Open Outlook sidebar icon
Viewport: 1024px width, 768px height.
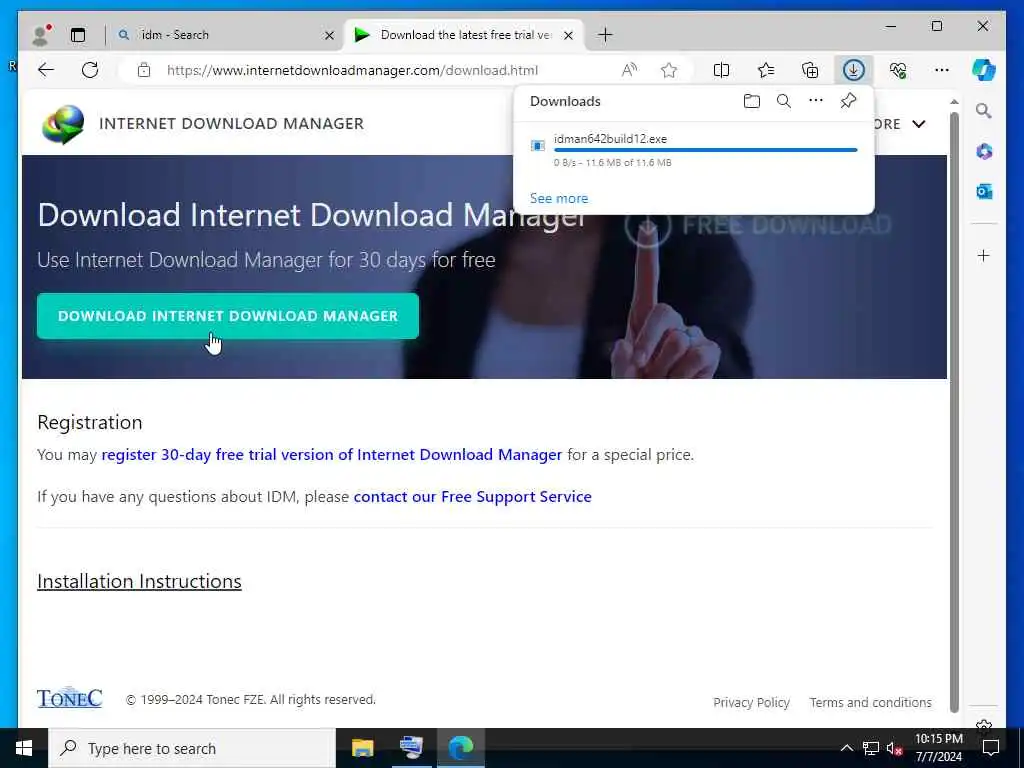[x=984, y=191]
